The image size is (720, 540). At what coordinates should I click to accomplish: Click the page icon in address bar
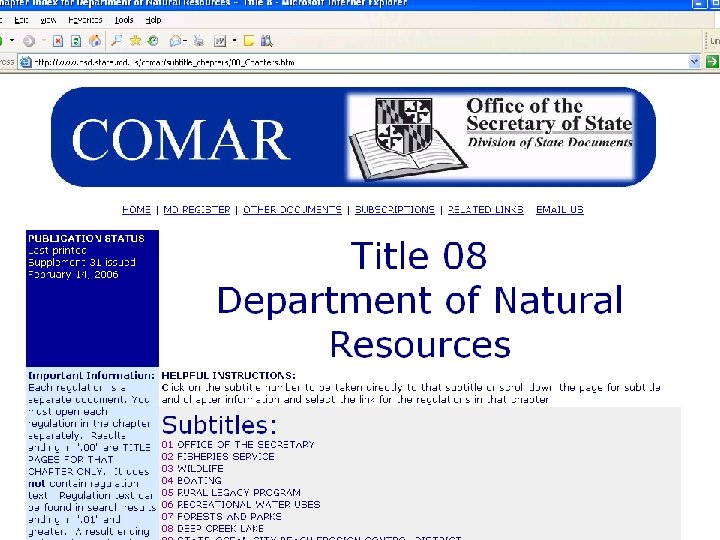25,62
